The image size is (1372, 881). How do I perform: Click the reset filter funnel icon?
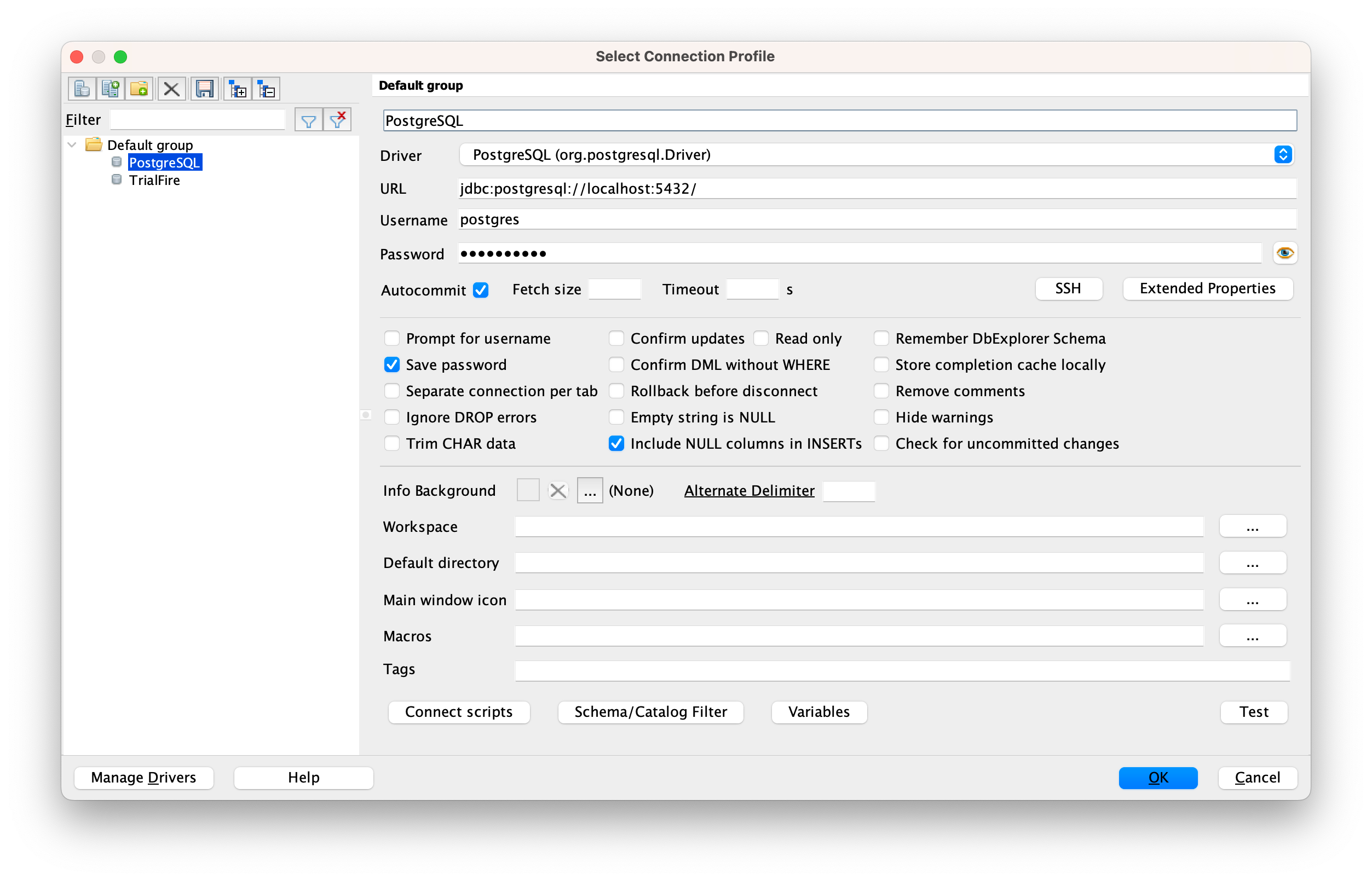click(x=337, y=120)
